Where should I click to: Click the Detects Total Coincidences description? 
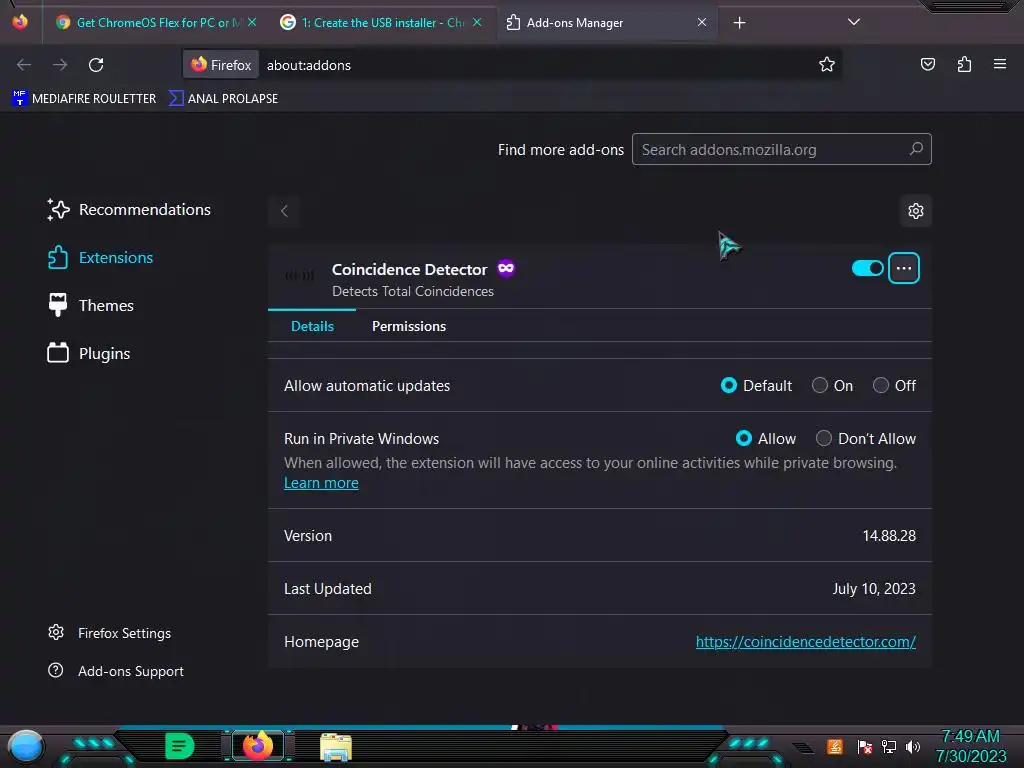[x=413, y=291]
